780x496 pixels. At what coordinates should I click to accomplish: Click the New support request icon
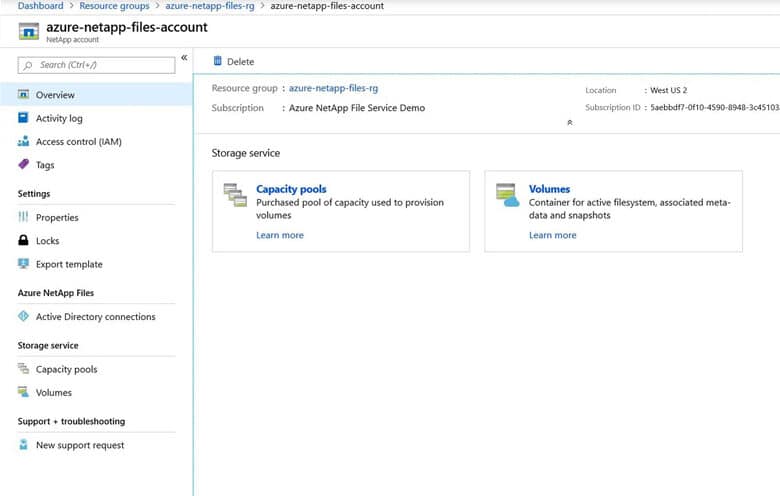pos(23,444)
